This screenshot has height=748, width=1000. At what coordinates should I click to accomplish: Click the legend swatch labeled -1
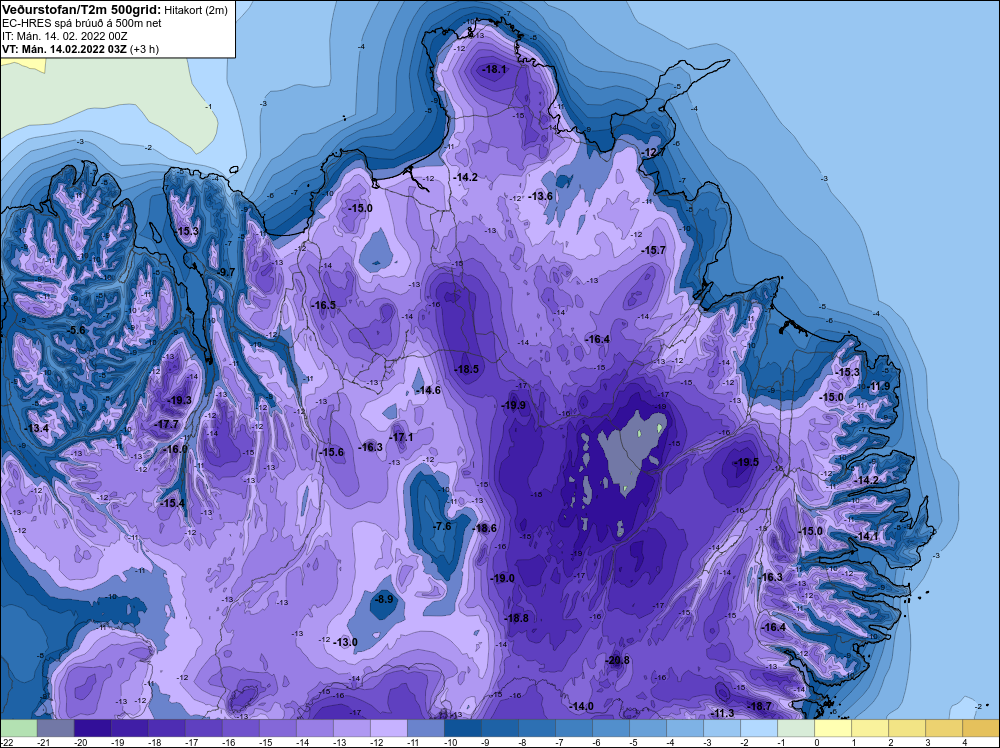795,728
